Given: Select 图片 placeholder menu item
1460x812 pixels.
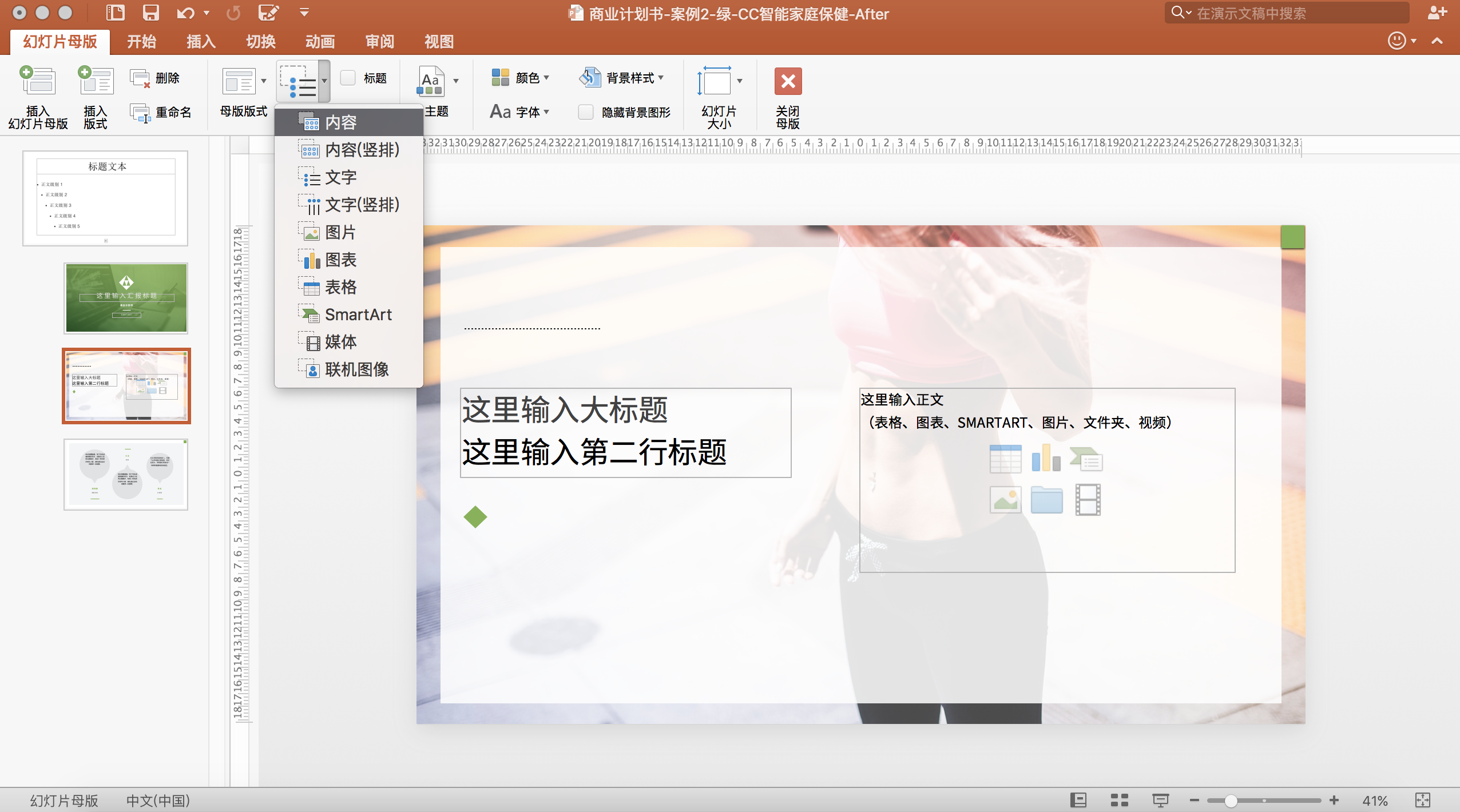Looking at the screenshot, I should (x=340, y=232).
